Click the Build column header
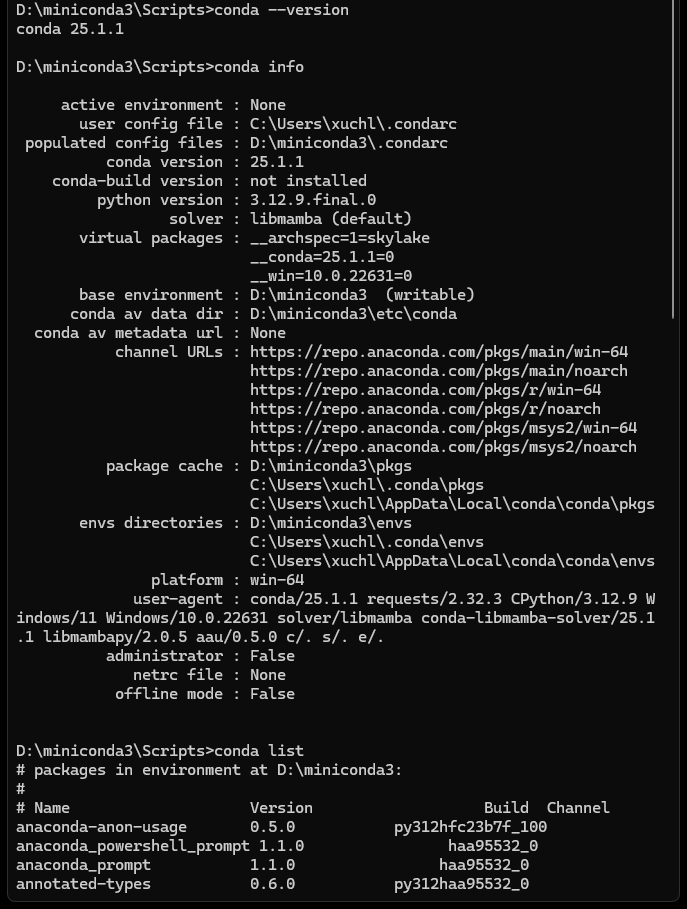The image size is (687, 909). tap(506, 808)
